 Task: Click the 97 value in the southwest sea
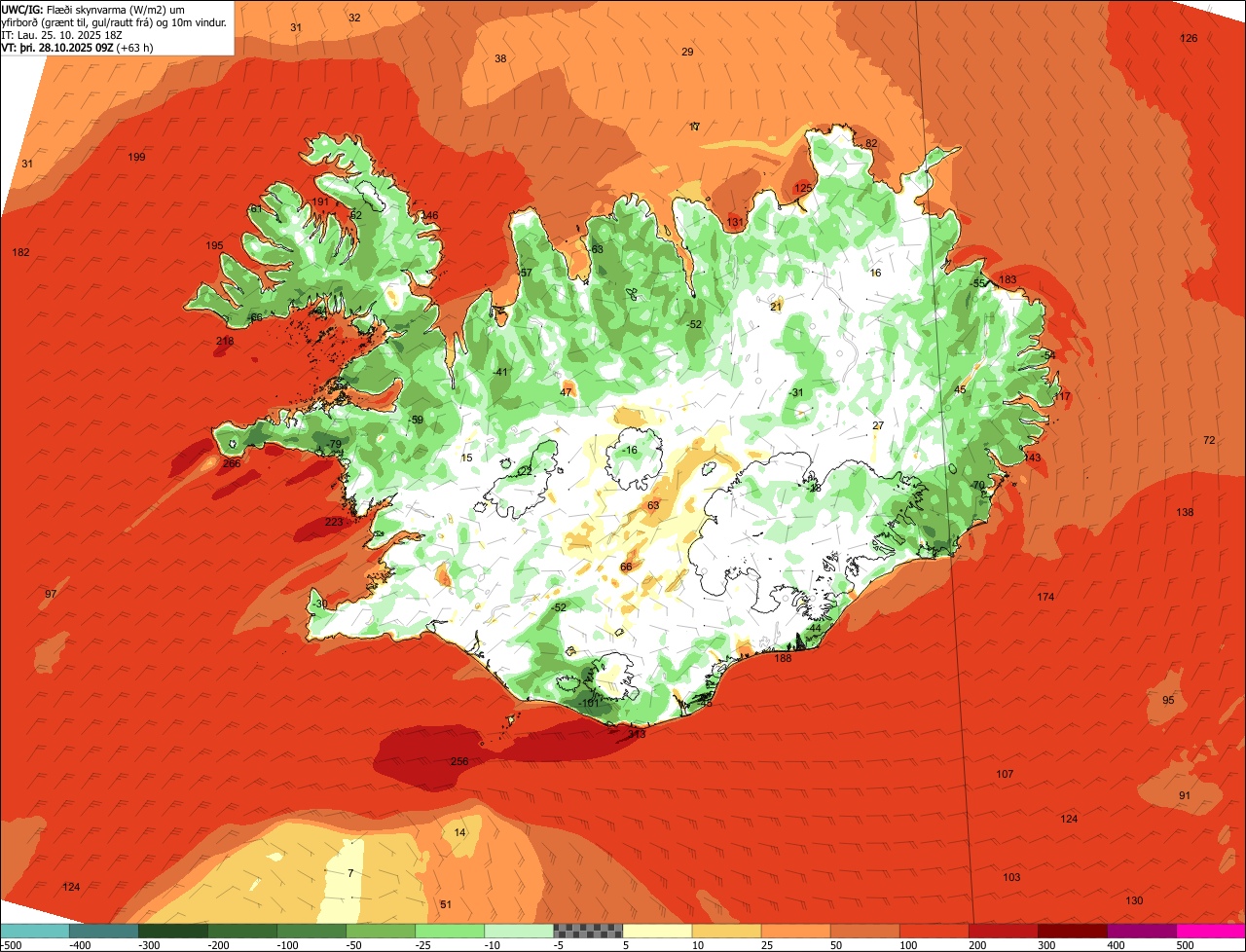(51, 594)
